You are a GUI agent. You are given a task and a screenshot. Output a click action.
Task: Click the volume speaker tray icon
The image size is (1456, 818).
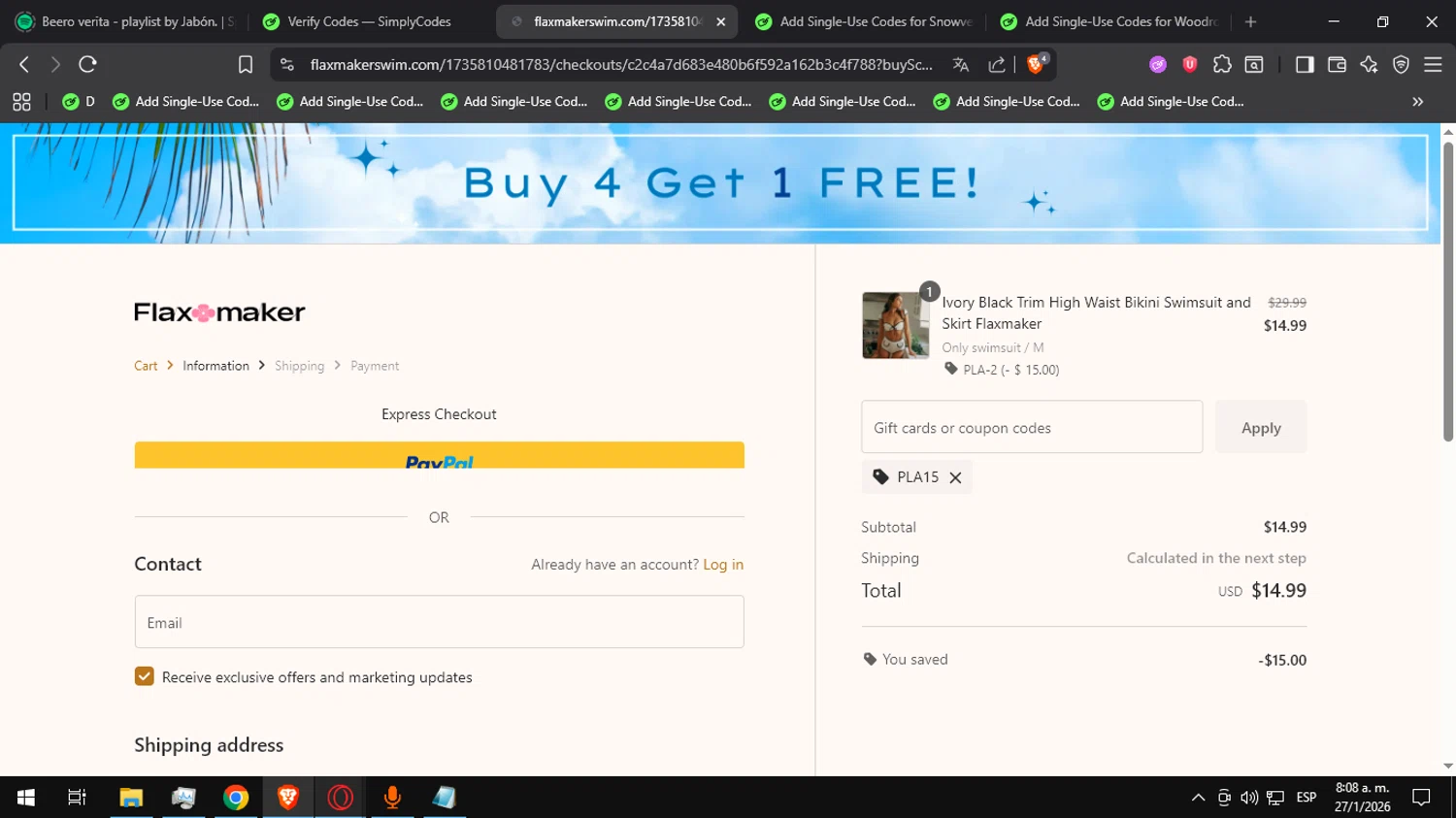1249,798
